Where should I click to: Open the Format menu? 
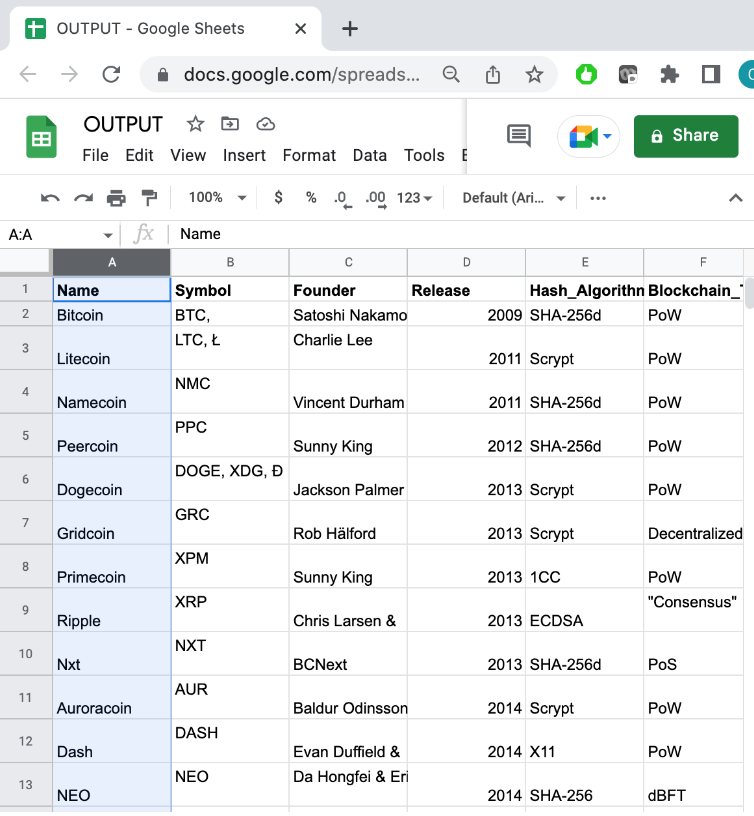pyautogui.click(x=309, y=156)
